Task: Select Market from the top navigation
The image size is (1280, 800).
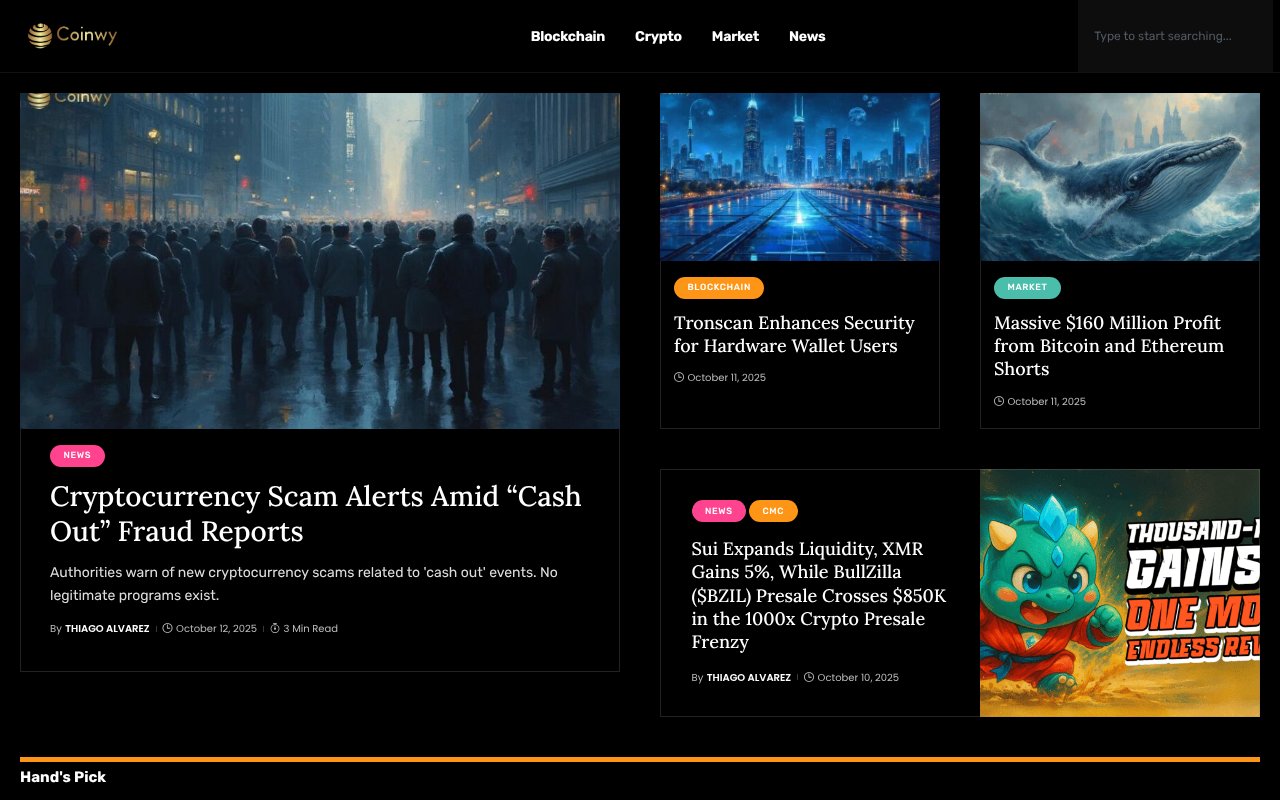Action: 735,36
